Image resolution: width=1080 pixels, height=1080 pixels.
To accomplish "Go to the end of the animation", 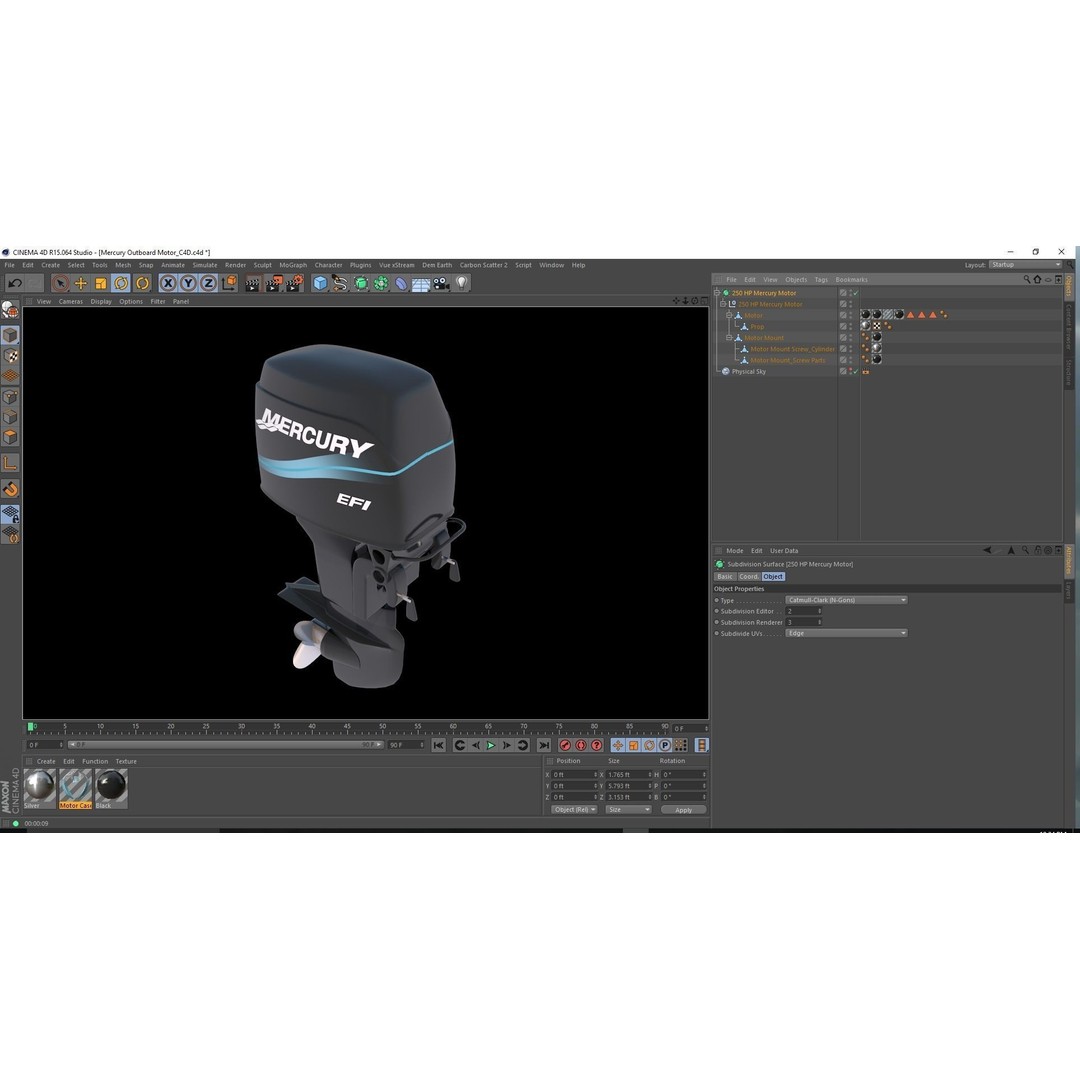I will pyautogui.click(x=543, y=745).
